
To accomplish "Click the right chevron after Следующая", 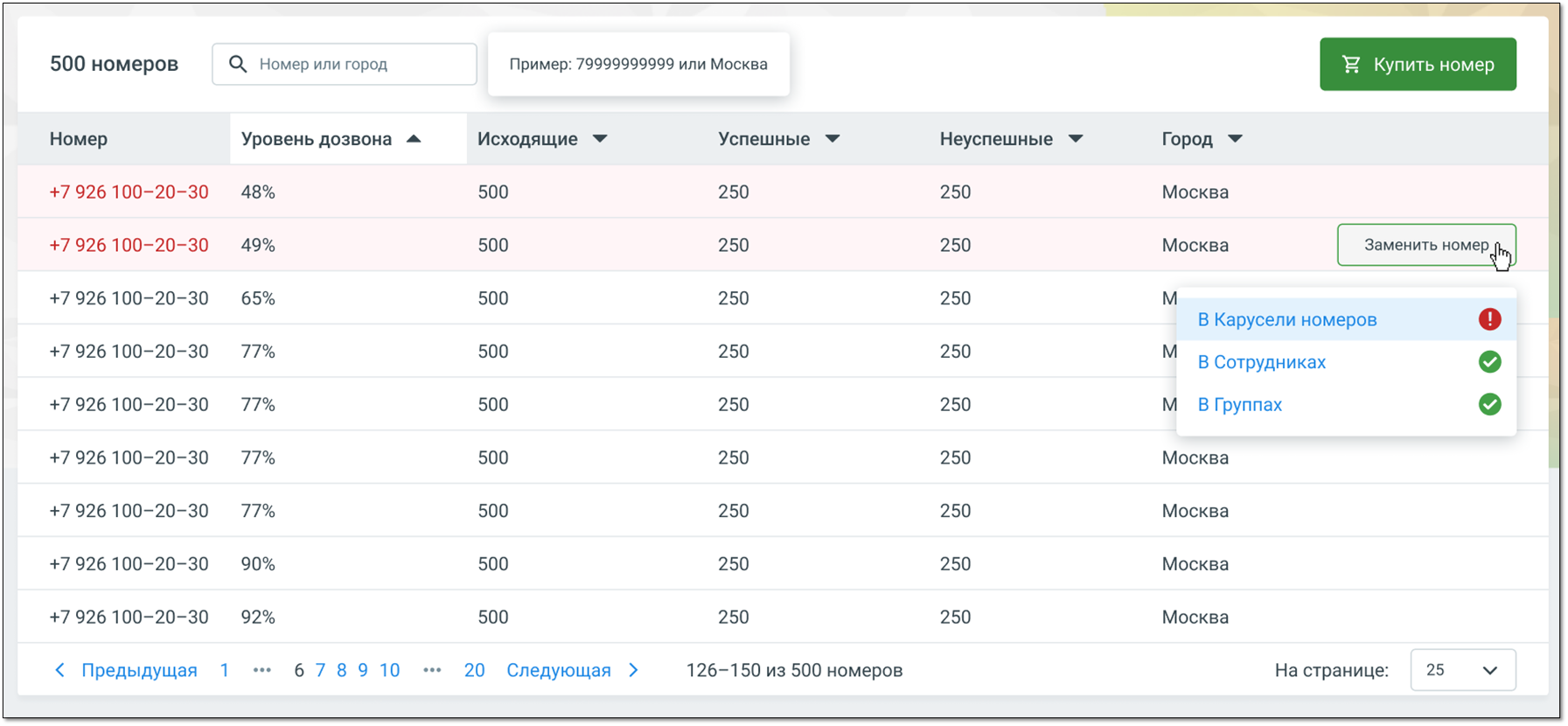I will (x=634, y=670).
